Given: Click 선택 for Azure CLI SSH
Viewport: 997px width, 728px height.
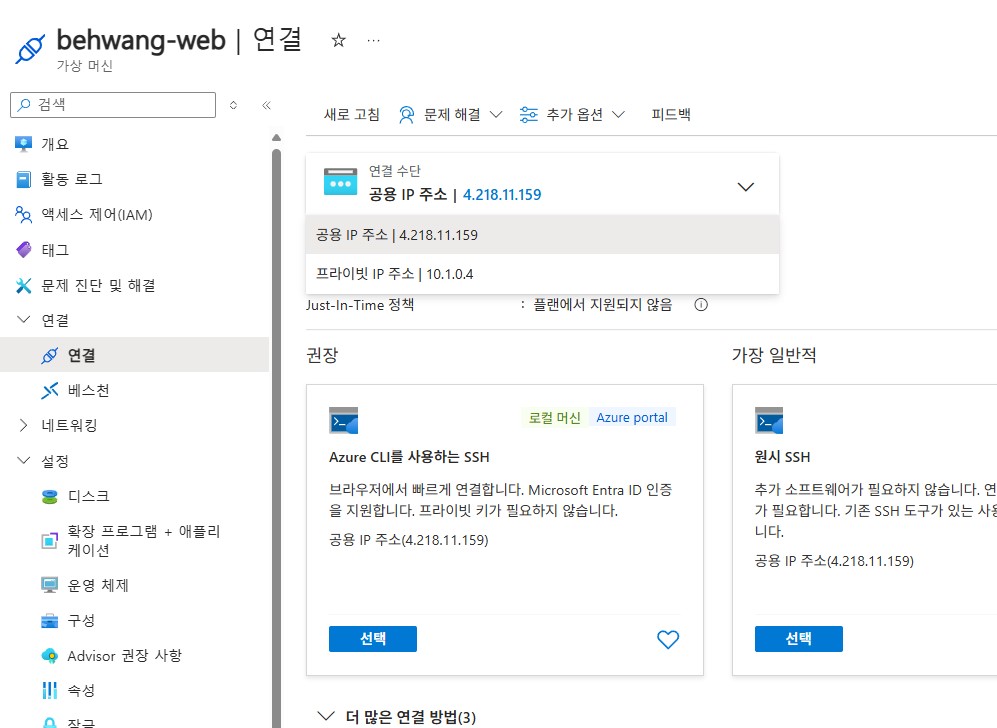Looking at the screenshot, I should 373,639.
